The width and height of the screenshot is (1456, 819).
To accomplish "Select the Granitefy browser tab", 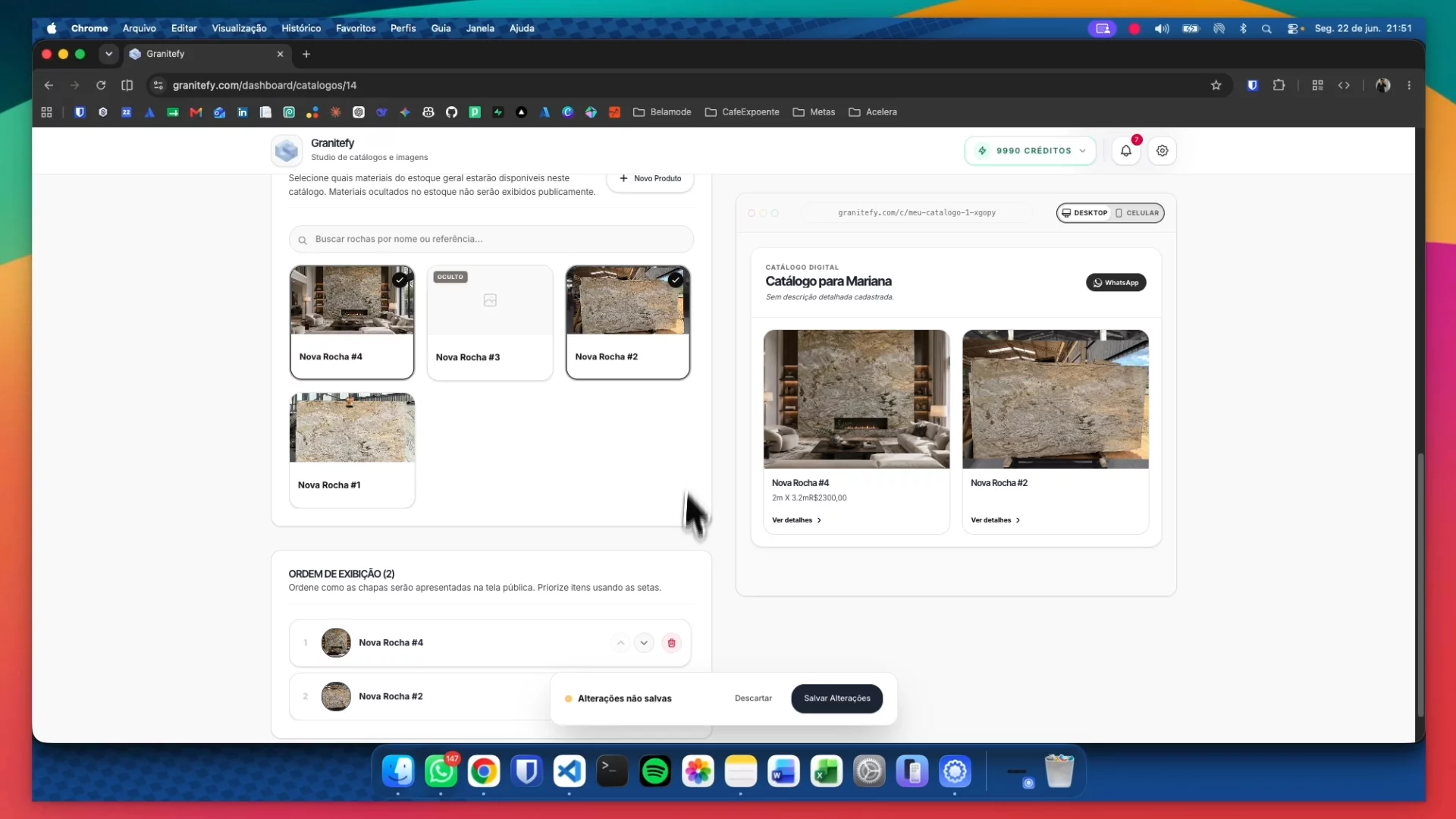I will tap(206, 54).
